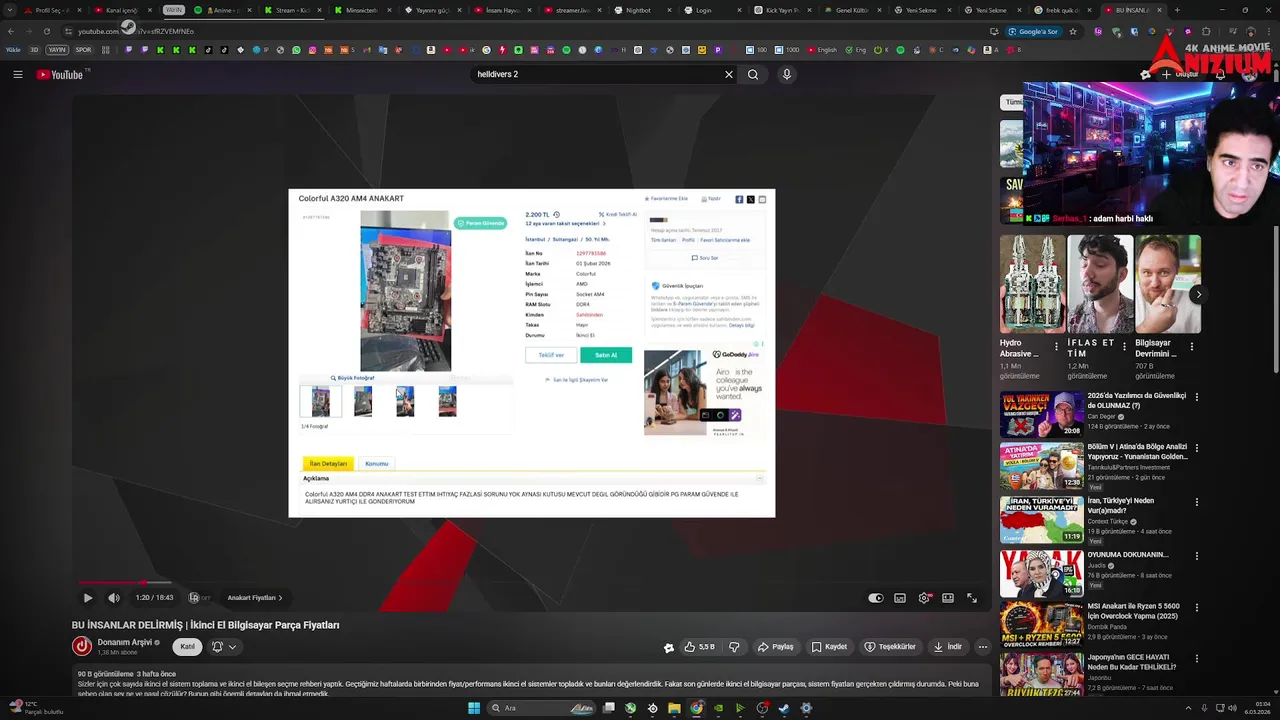1280x720 pixels.
Task: Reload the page with the refresh icon
Action: (x=46, y=31)
